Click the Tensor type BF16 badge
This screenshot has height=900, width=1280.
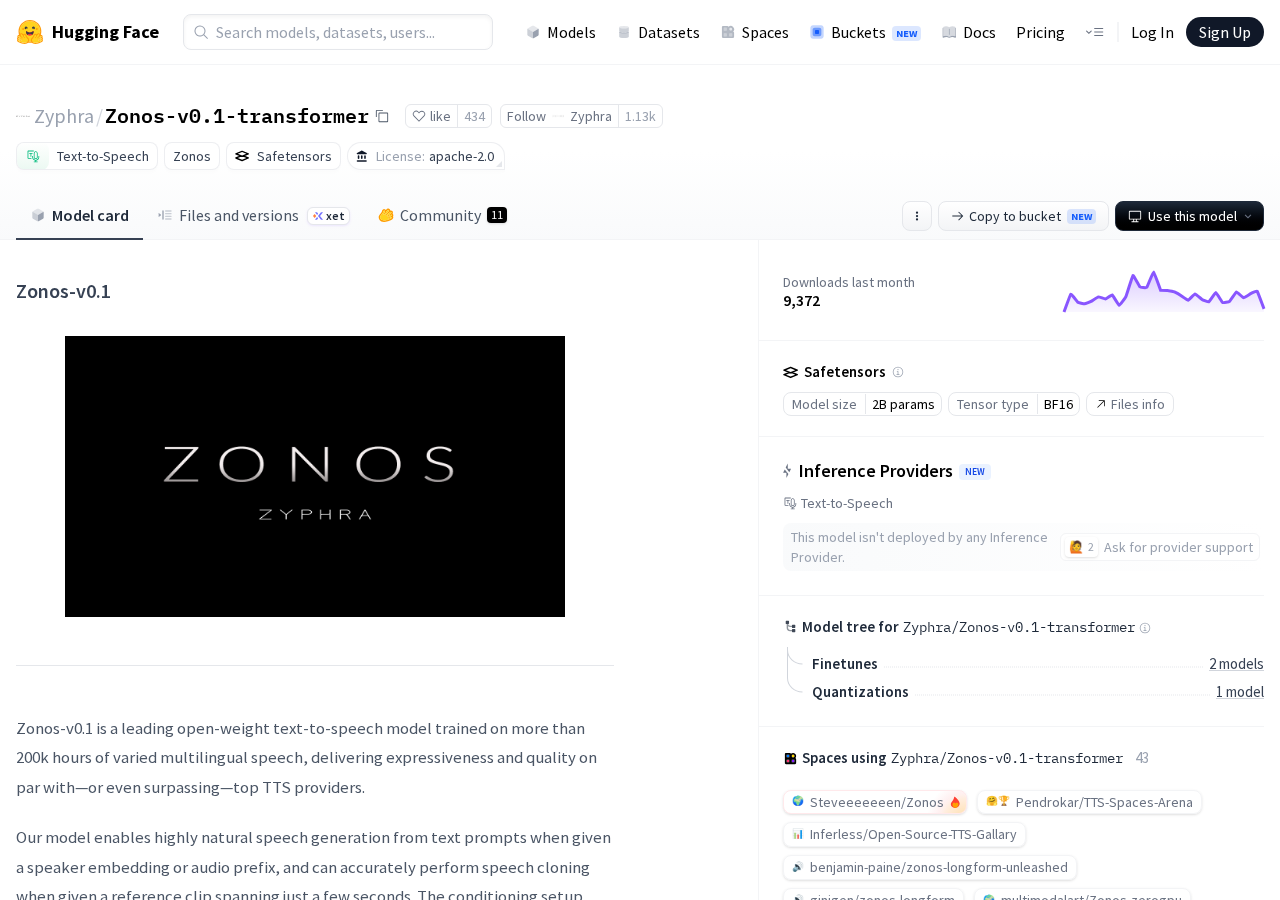(x=1014, y=404)
